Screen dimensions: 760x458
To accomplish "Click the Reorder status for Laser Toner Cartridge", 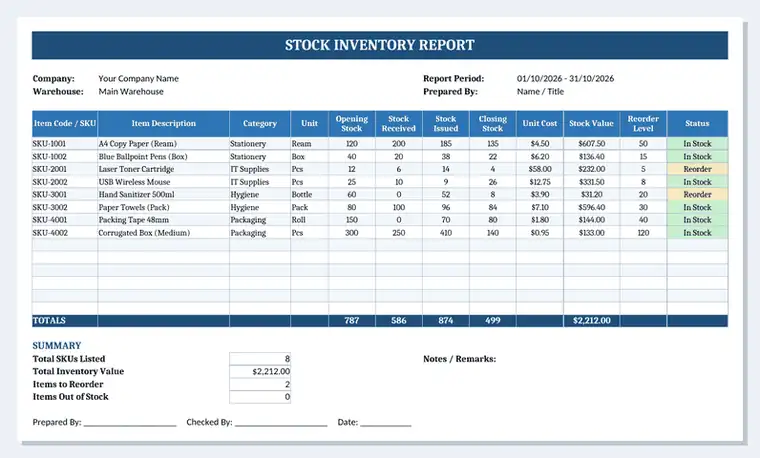I will 697,169.
